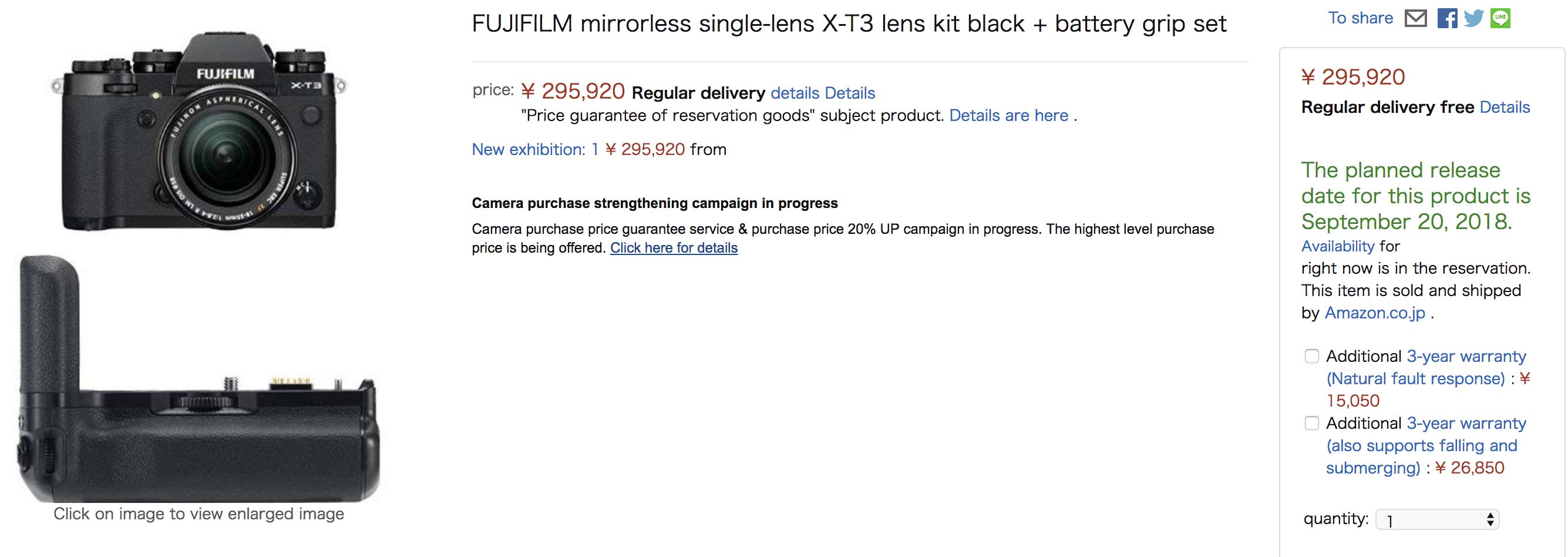Open 'Details are here' price guarantee link
1568x557 pixels.
1008,116
